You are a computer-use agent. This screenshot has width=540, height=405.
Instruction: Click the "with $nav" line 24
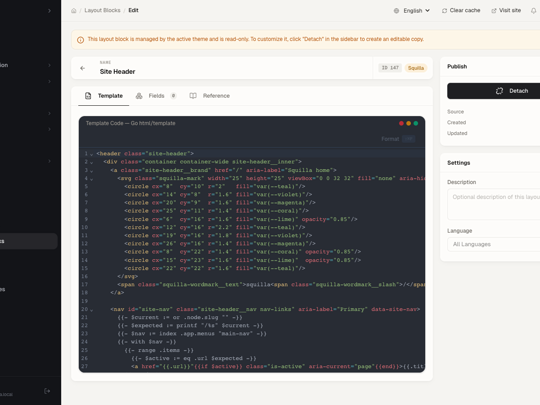coord(147,342)
